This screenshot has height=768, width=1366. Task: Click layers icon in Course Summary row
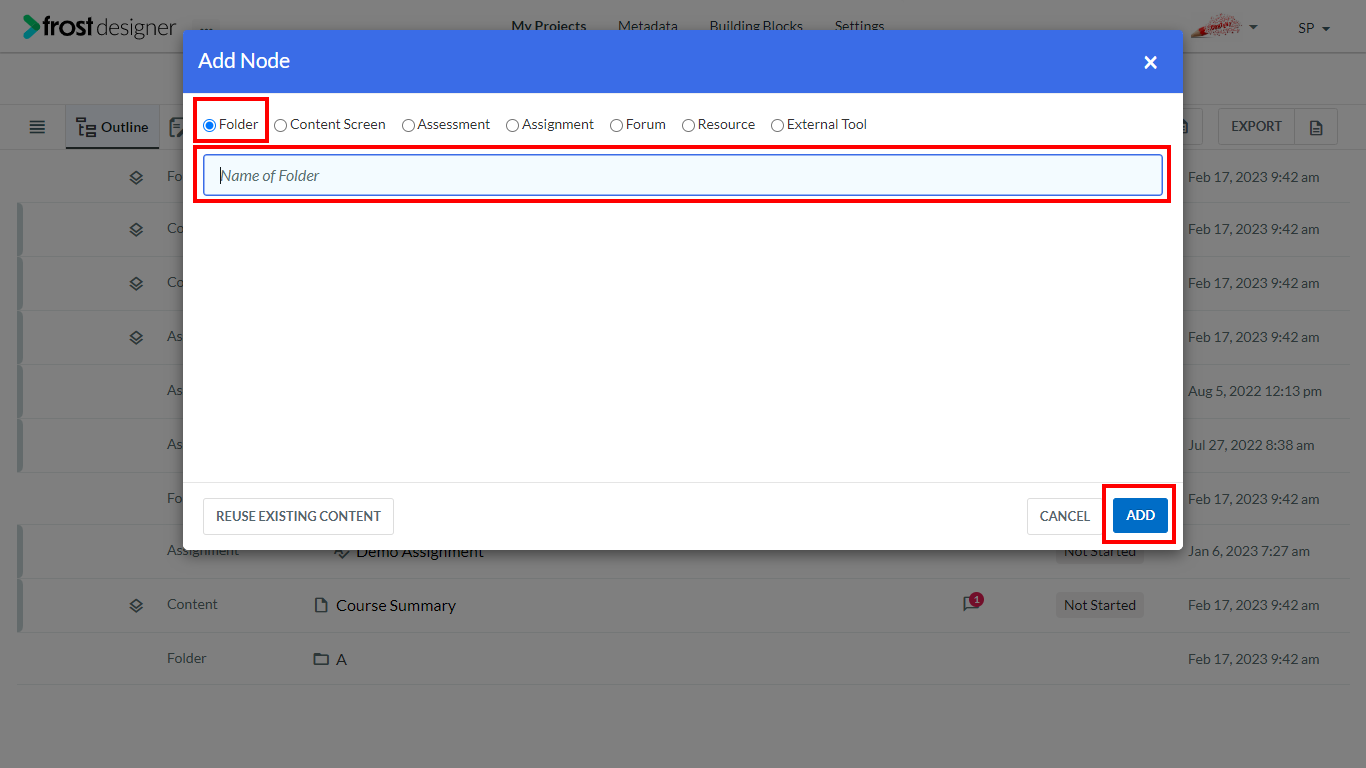[136, 605]
